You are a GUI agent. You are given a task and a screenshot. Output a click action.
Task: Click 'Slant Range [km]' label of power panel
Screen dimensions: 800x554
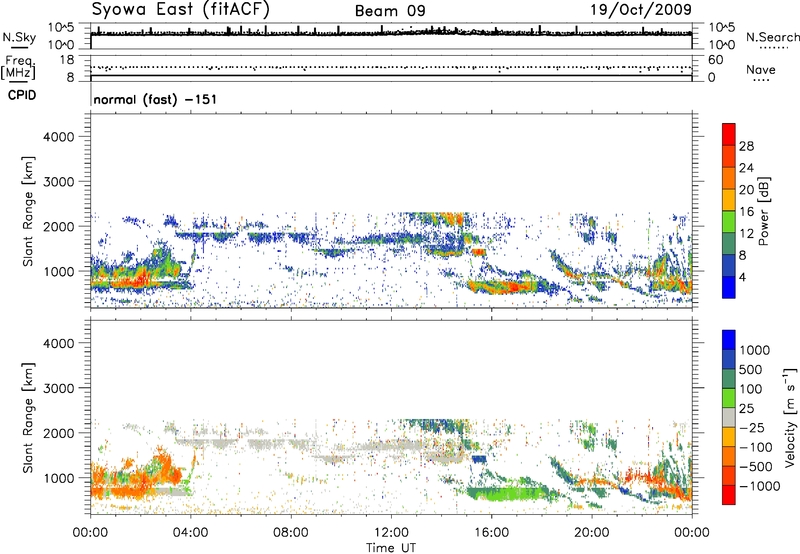pos(28,212)
